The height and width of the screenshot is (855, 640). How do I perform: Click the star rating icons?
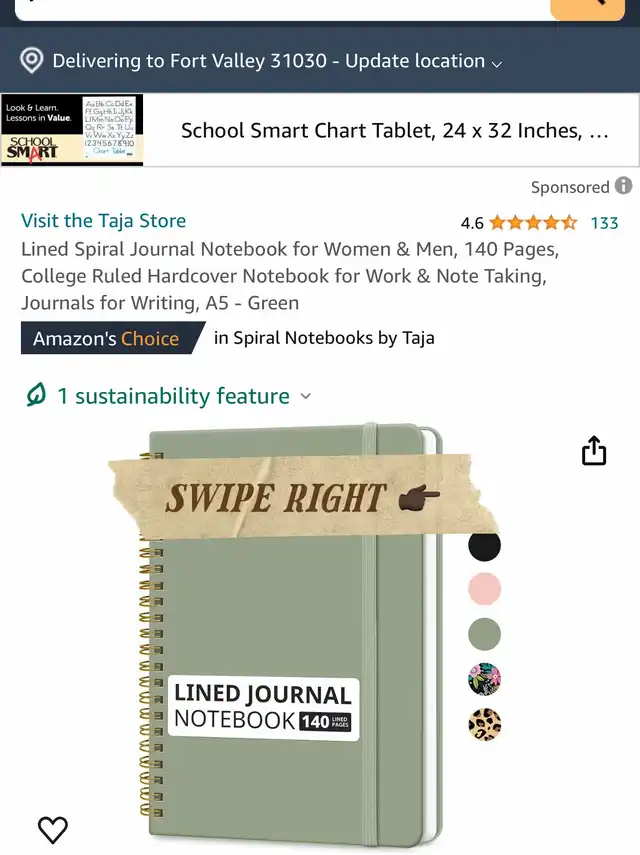coord(533,222)
